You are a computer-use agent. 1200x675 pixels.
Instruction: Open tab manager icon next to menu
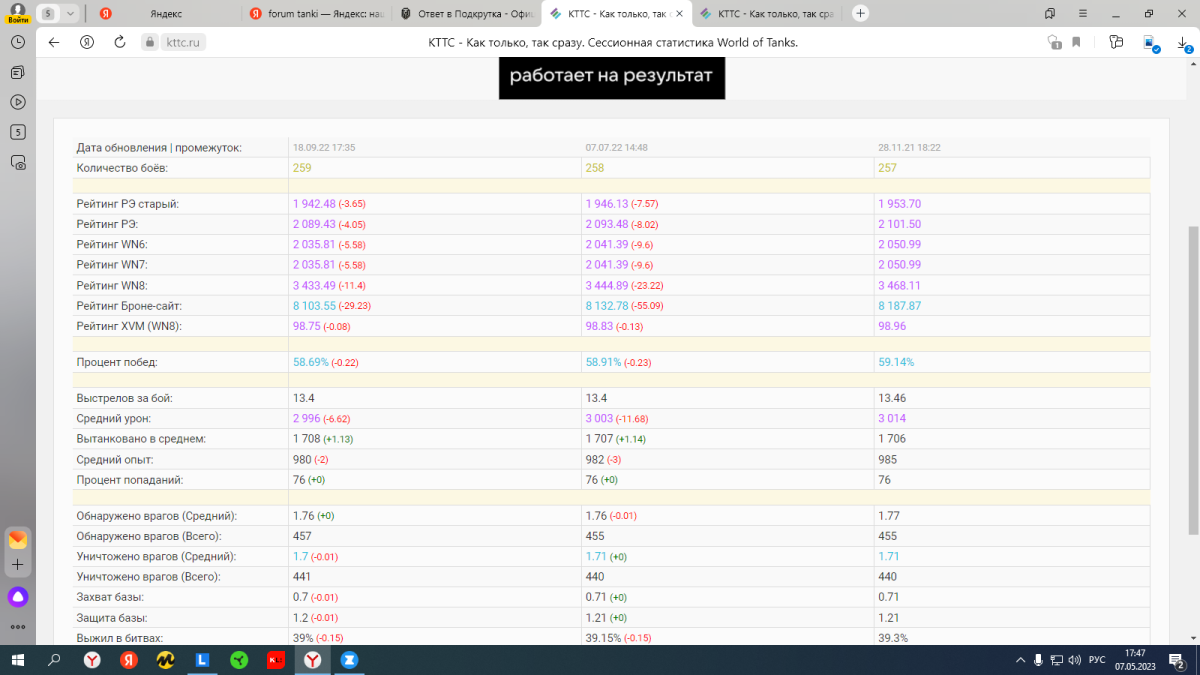tap(1049, 13)
